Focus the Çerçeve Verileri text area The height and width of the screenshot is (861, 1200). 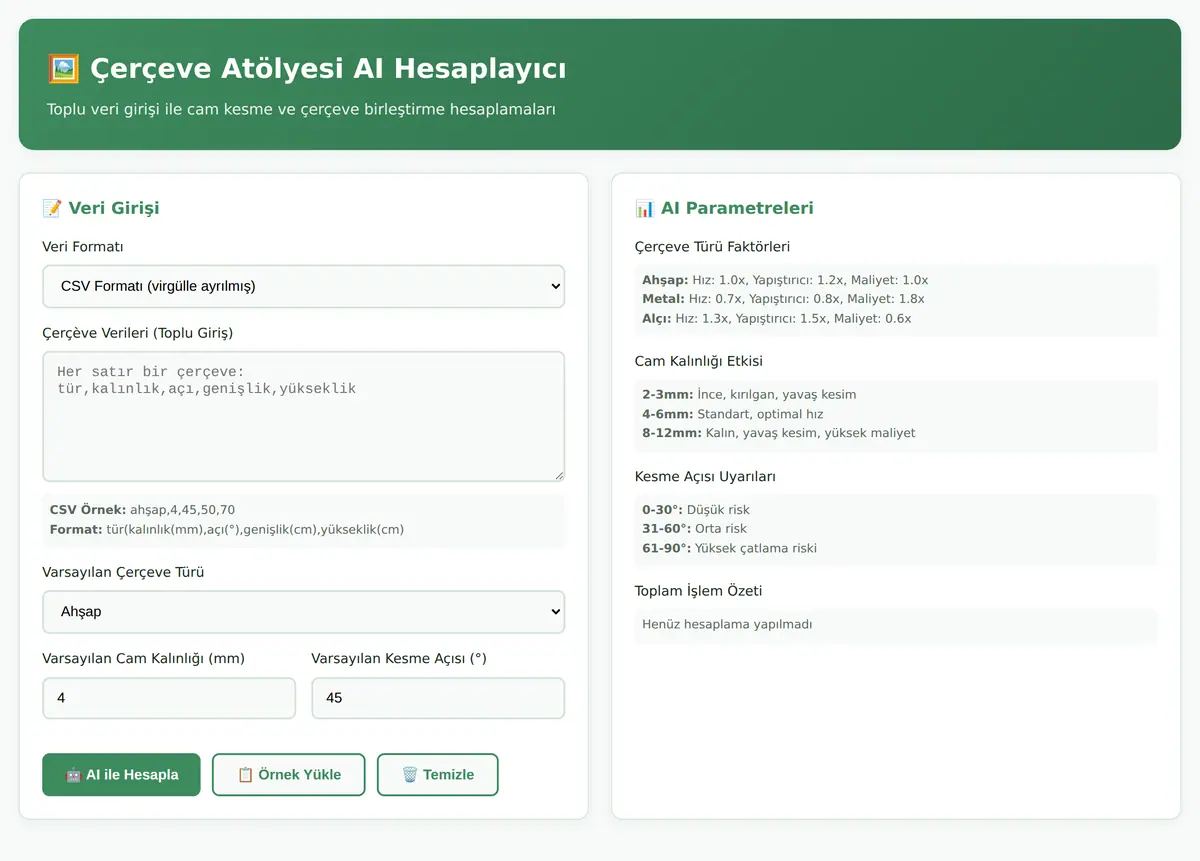[x=304, y=416]
